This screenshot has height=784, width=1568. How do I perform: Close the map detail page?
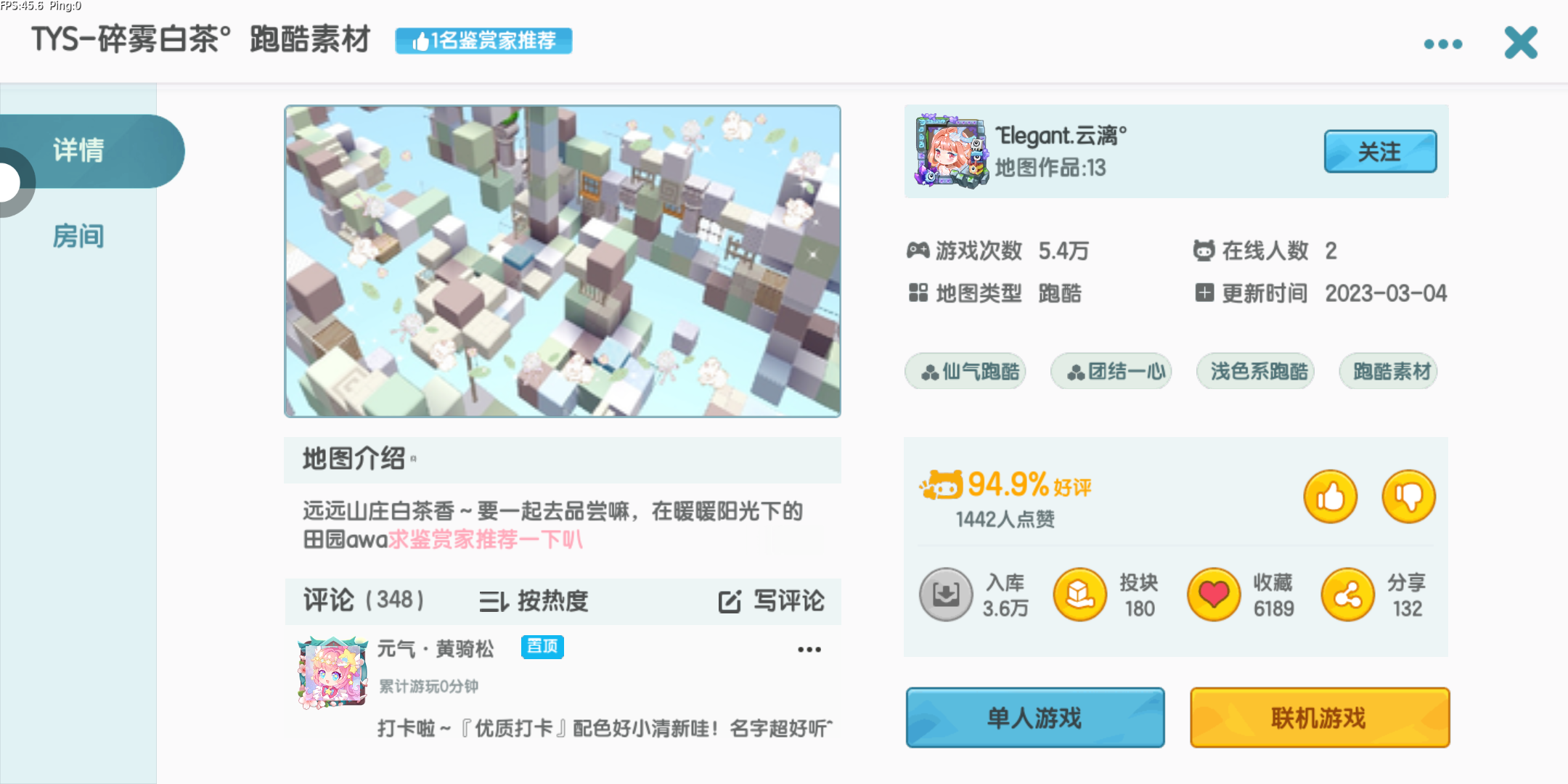pyautogui.click(x=1521, y=43)
